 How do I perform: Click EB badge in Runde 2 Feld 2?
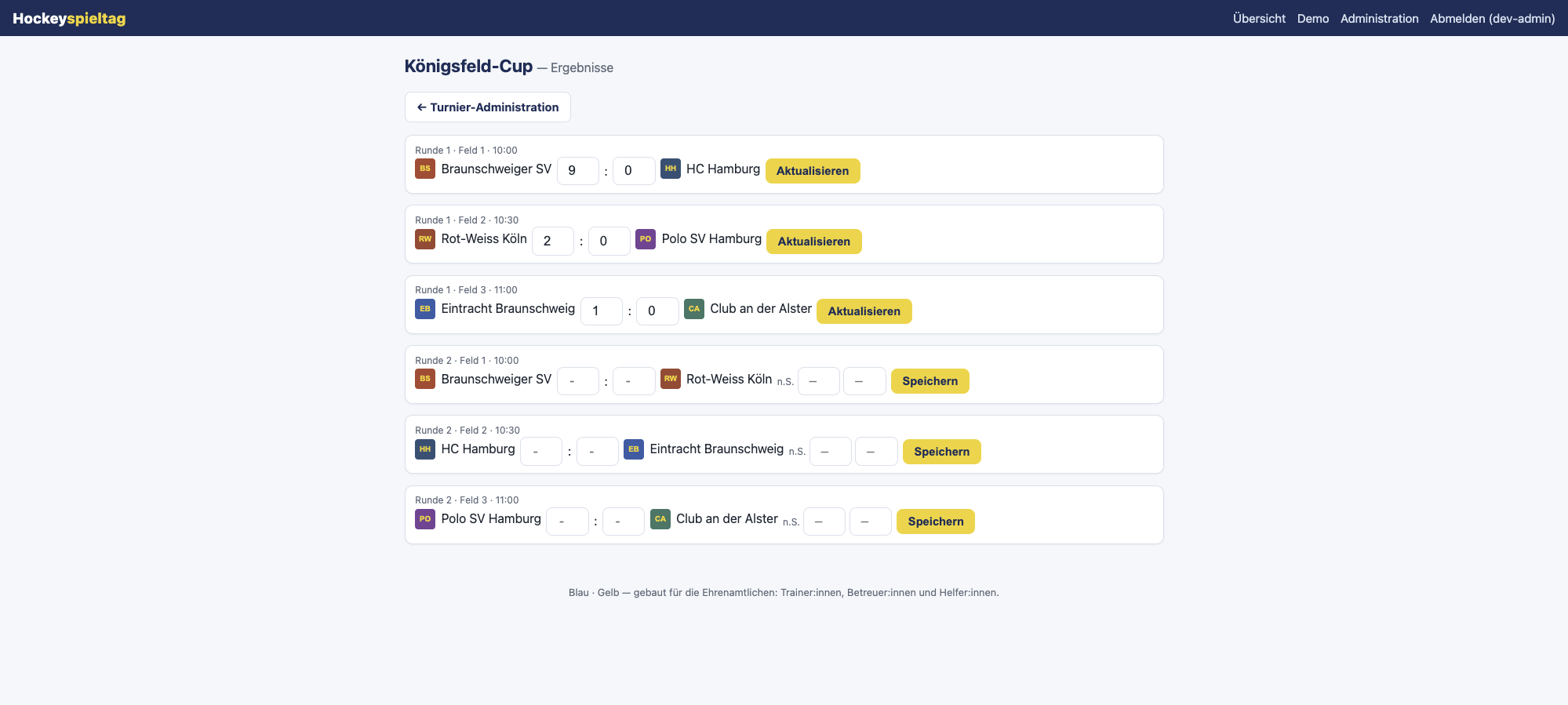click(634, 449)
